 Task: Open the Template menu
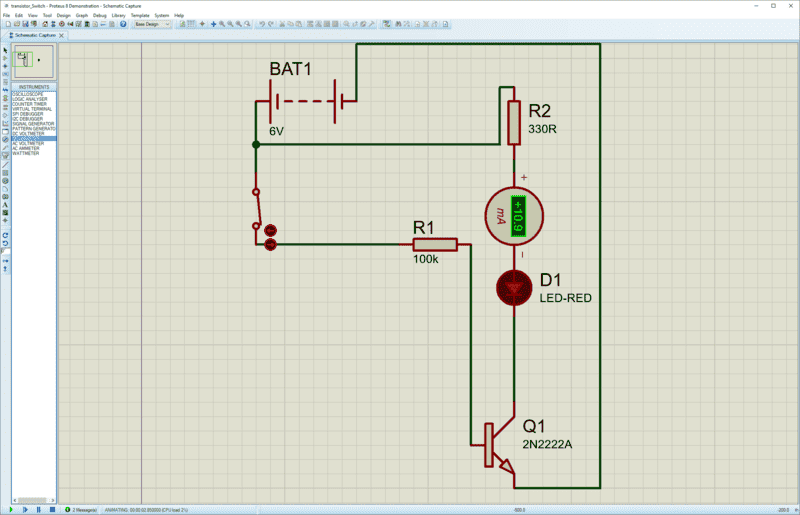pyautogui.click(x=140, y=15)
